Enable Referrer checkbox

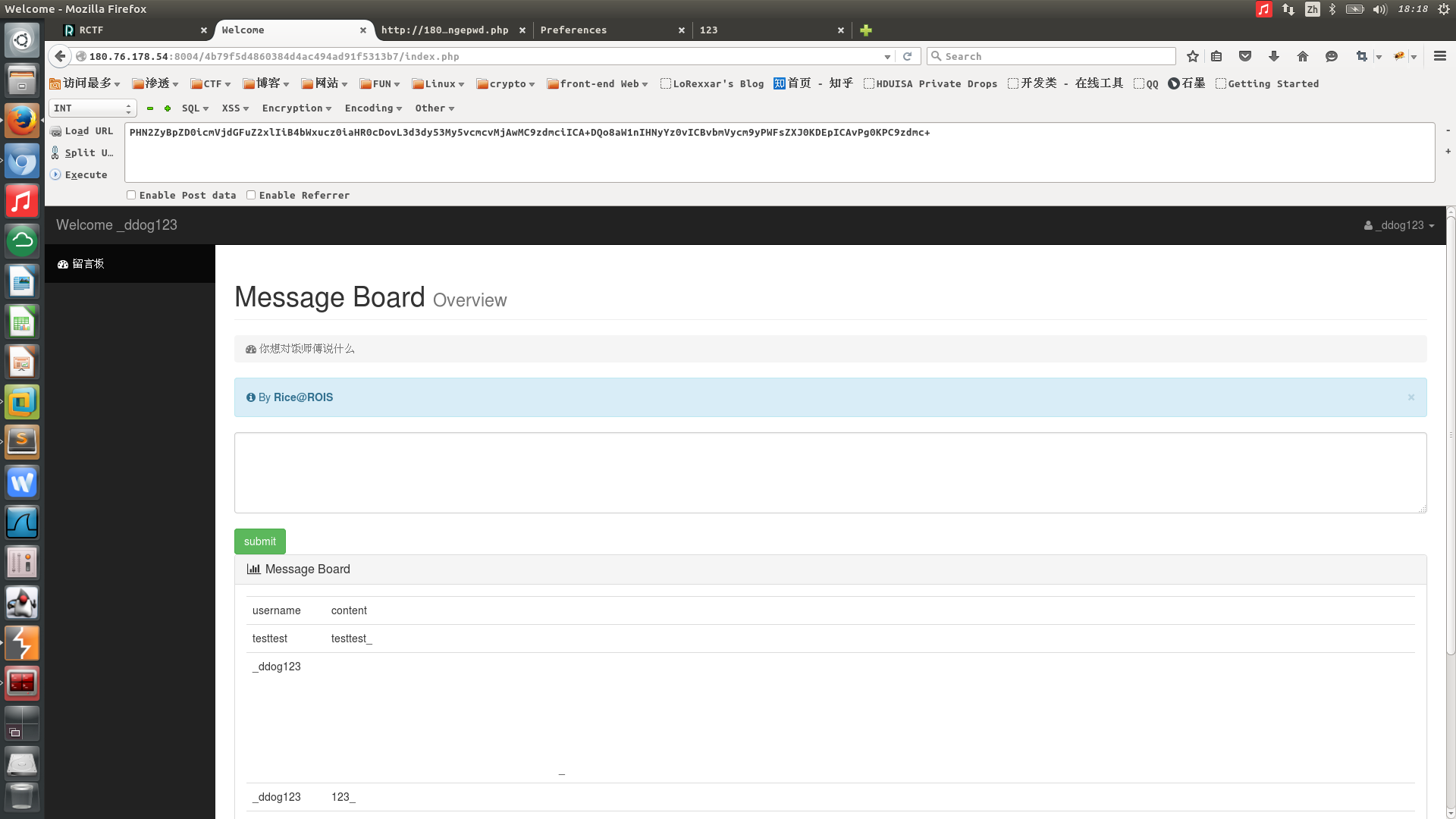(251, 195)
